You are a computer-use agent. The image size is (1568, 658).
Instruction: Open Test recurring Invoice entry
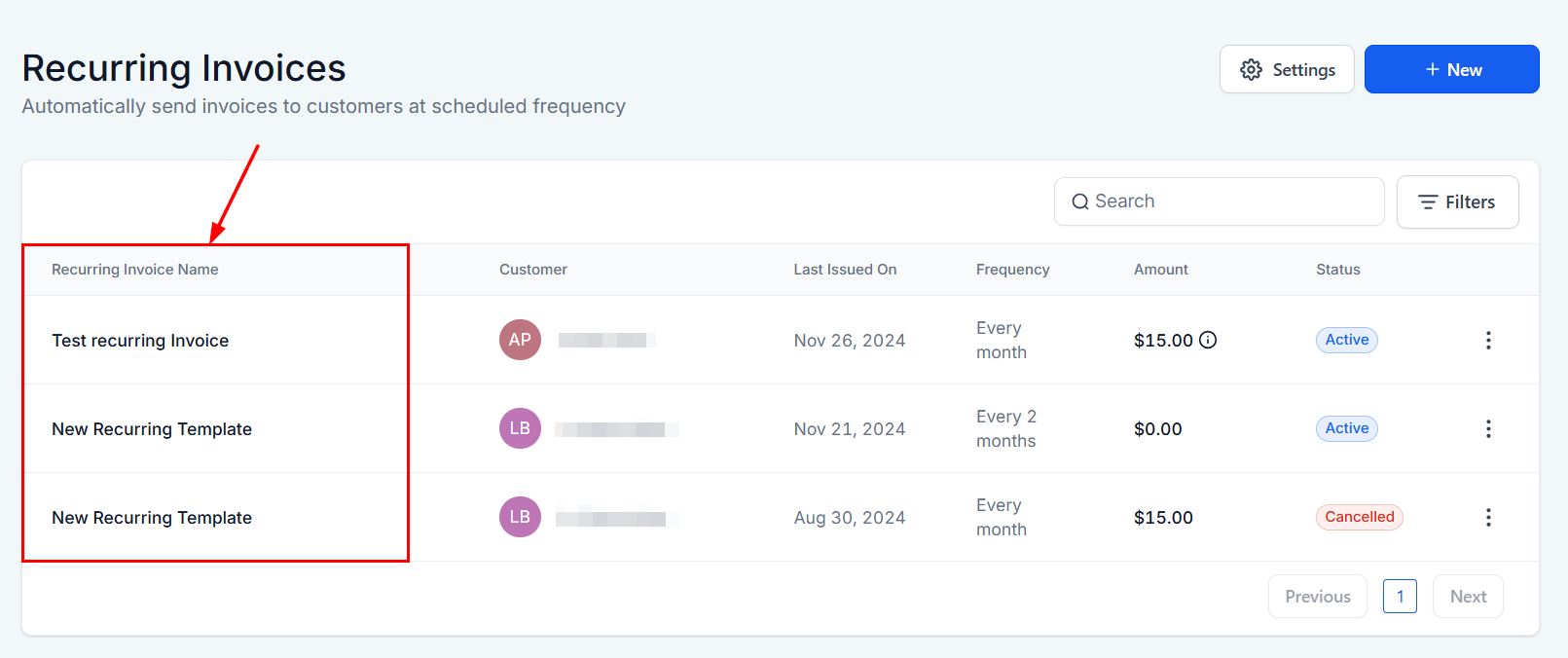[140, 341]
